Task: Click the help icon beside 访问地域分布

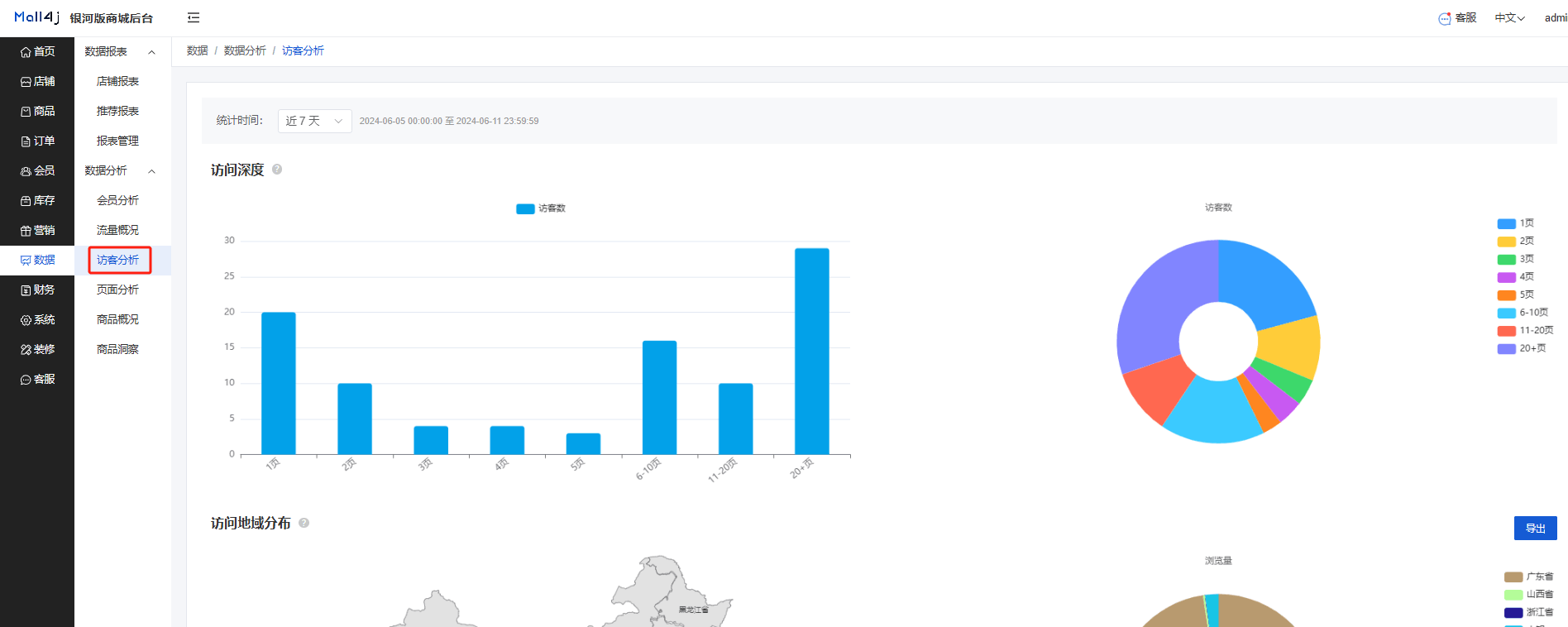Action: 304,523
